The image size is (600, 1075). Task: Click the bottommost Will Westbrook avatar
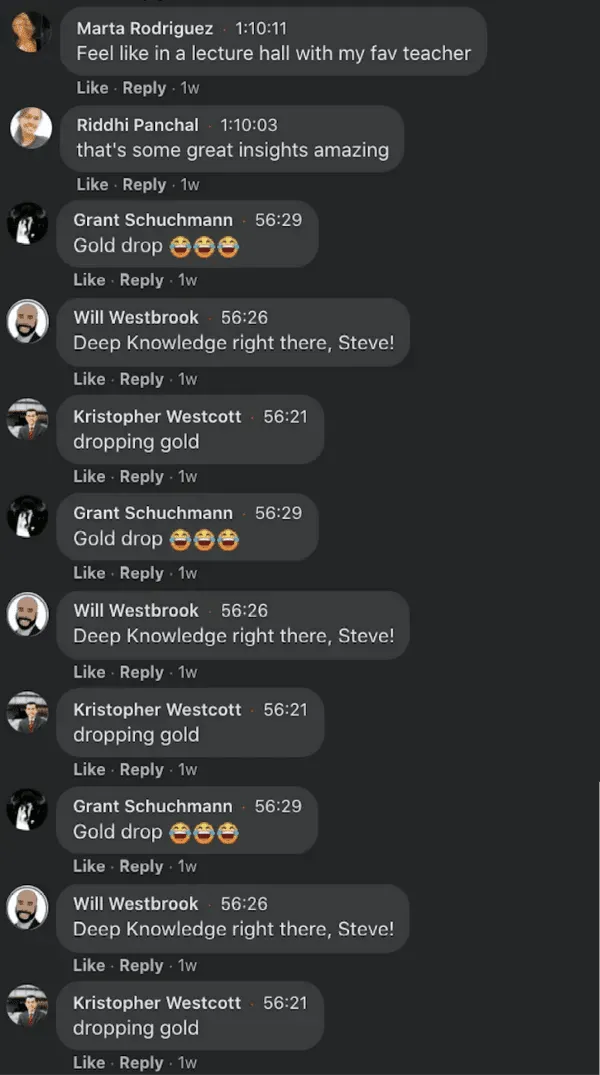point(27,908)
